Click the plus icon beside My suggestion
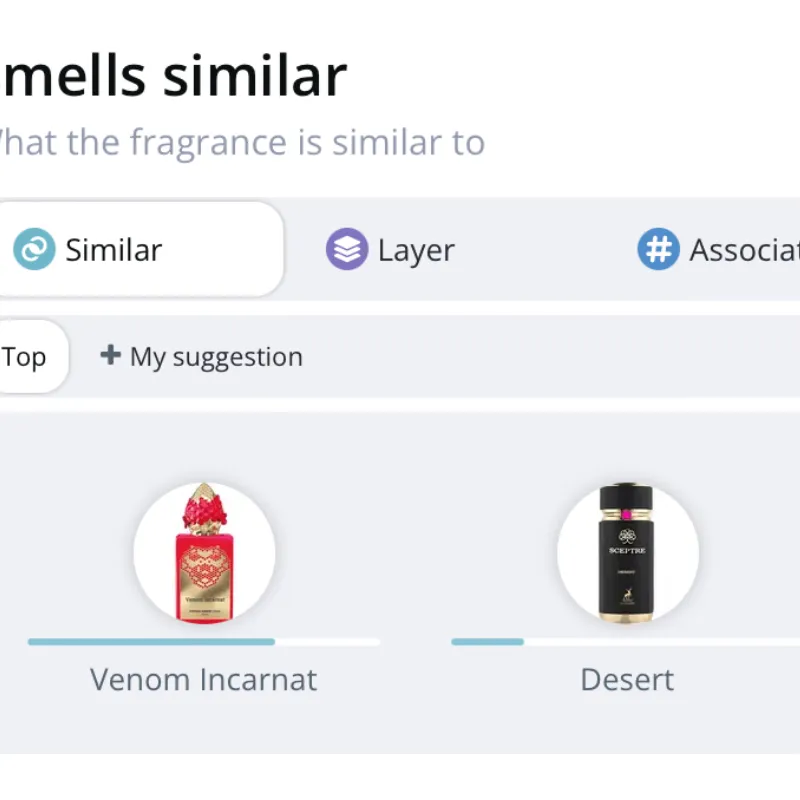 [x=110, y=355]
